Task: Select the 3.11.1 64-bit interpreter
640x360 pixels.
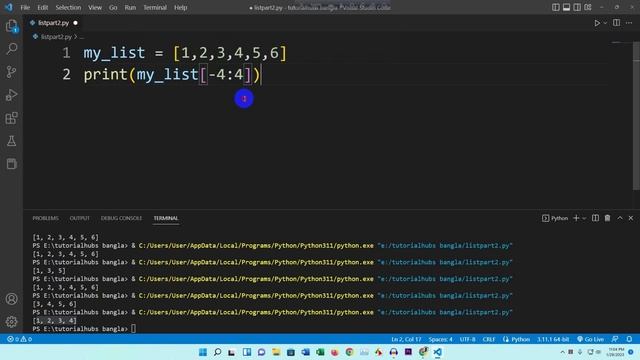Action: tap(553, 339)
